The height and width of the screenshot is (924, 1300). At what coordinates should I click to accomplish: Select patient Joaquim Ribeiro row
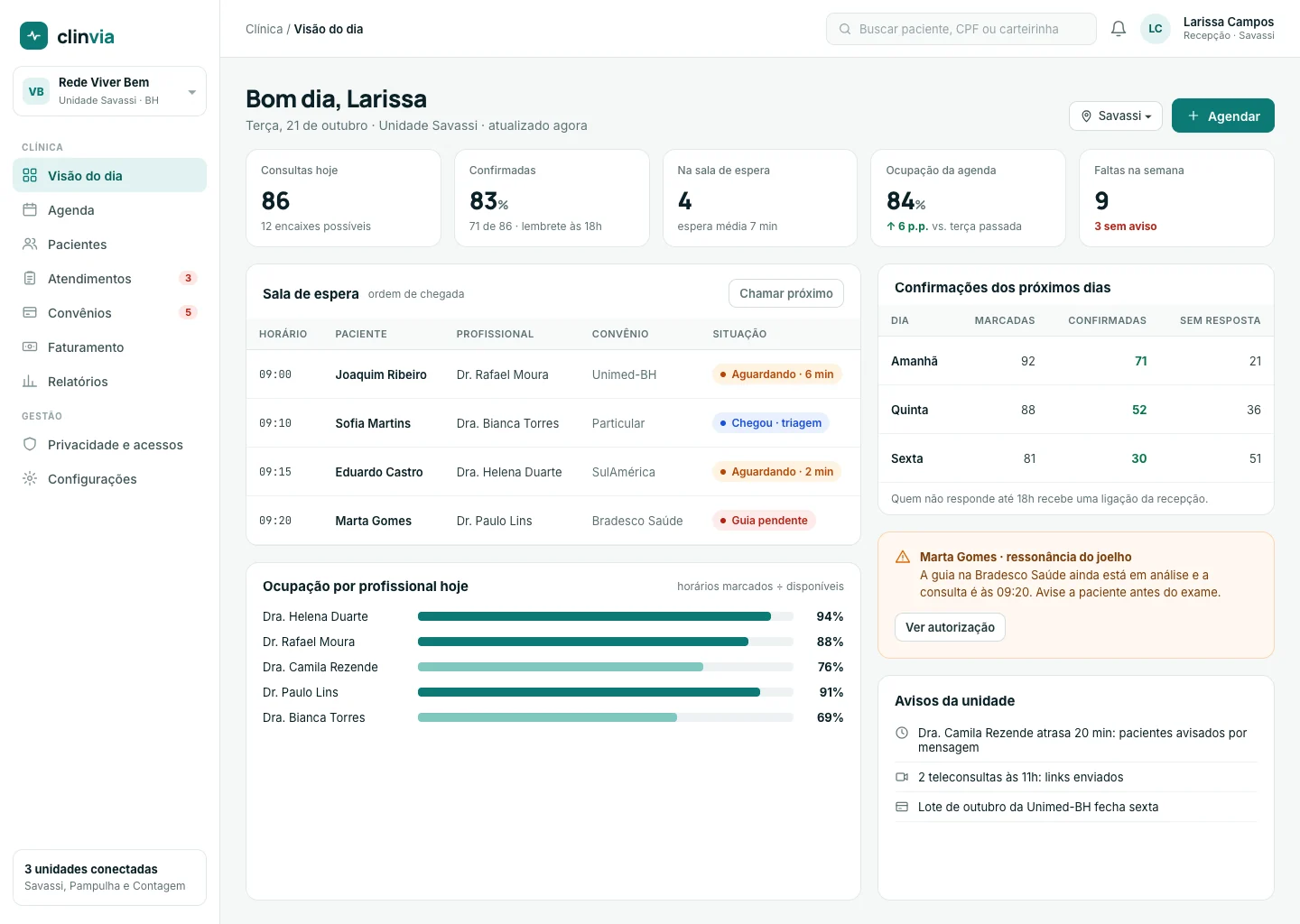coord(553,374)
